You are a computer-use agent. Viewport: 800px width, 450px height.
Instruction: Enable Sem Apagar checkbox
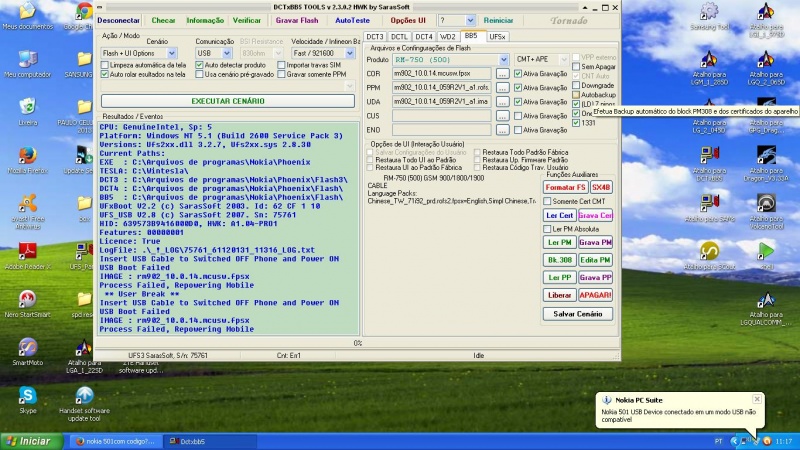(576, 66)
